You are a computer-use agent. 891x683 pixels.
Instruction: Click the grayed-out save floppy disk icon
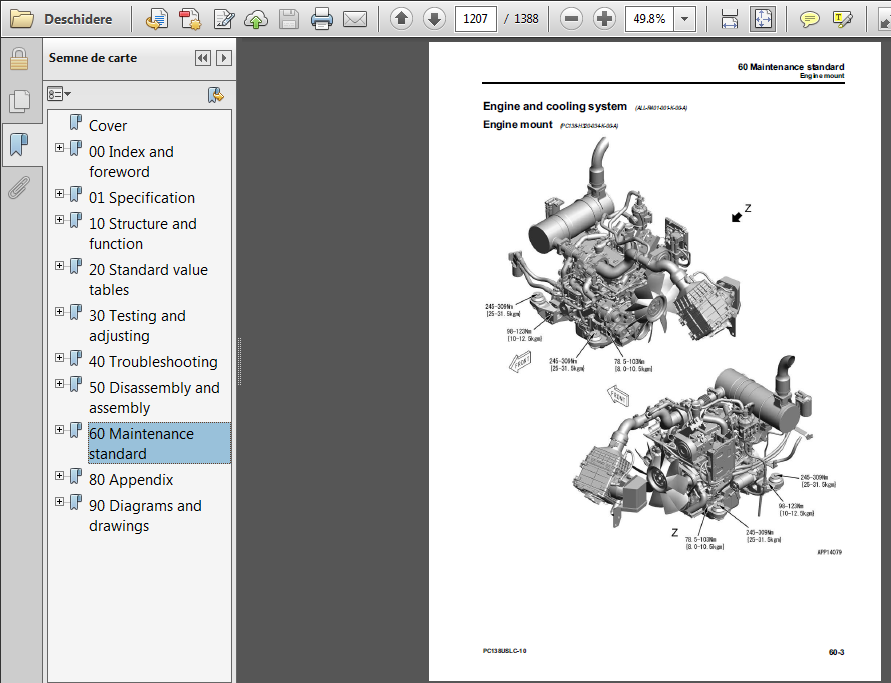288,18
